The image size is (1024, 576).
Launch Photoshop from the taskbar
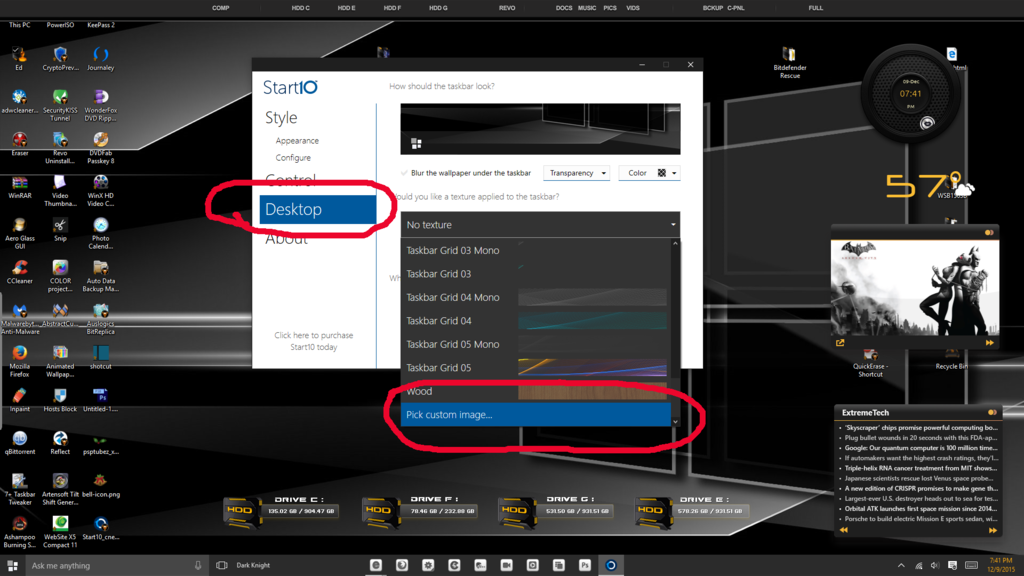pyautogui.click(x=583, y=565)
